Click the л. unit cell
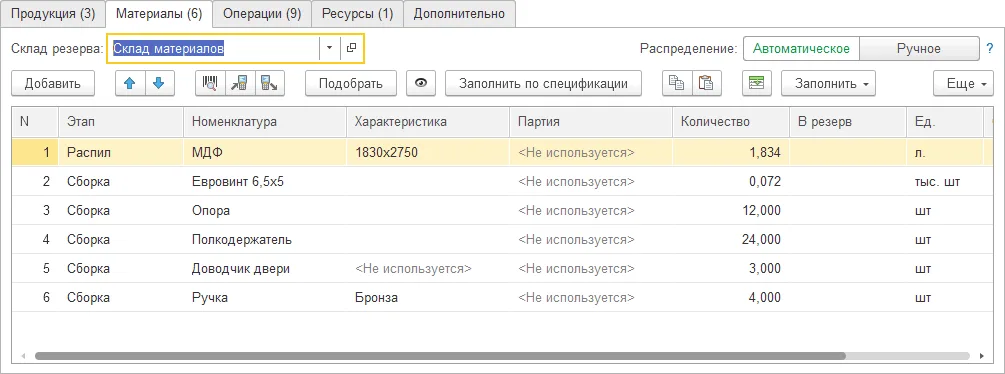Viewport: 1005px width, 374px height. [944, 152]
